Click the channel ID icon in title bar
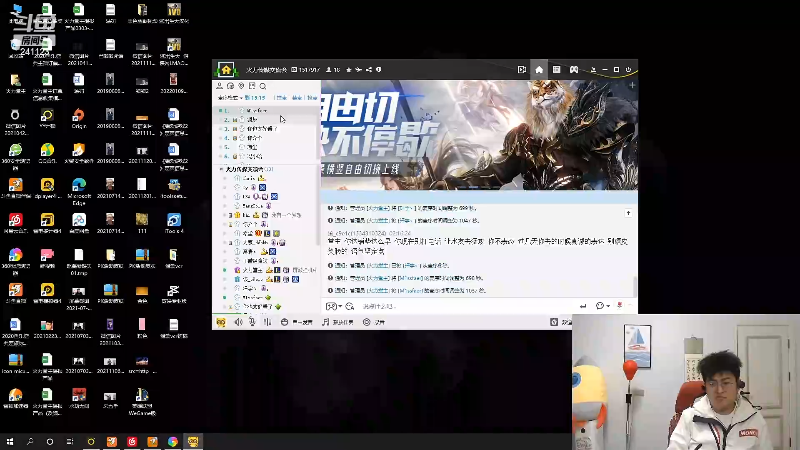Viewport: 800px width, 450px height. click(x=294, y=70)
